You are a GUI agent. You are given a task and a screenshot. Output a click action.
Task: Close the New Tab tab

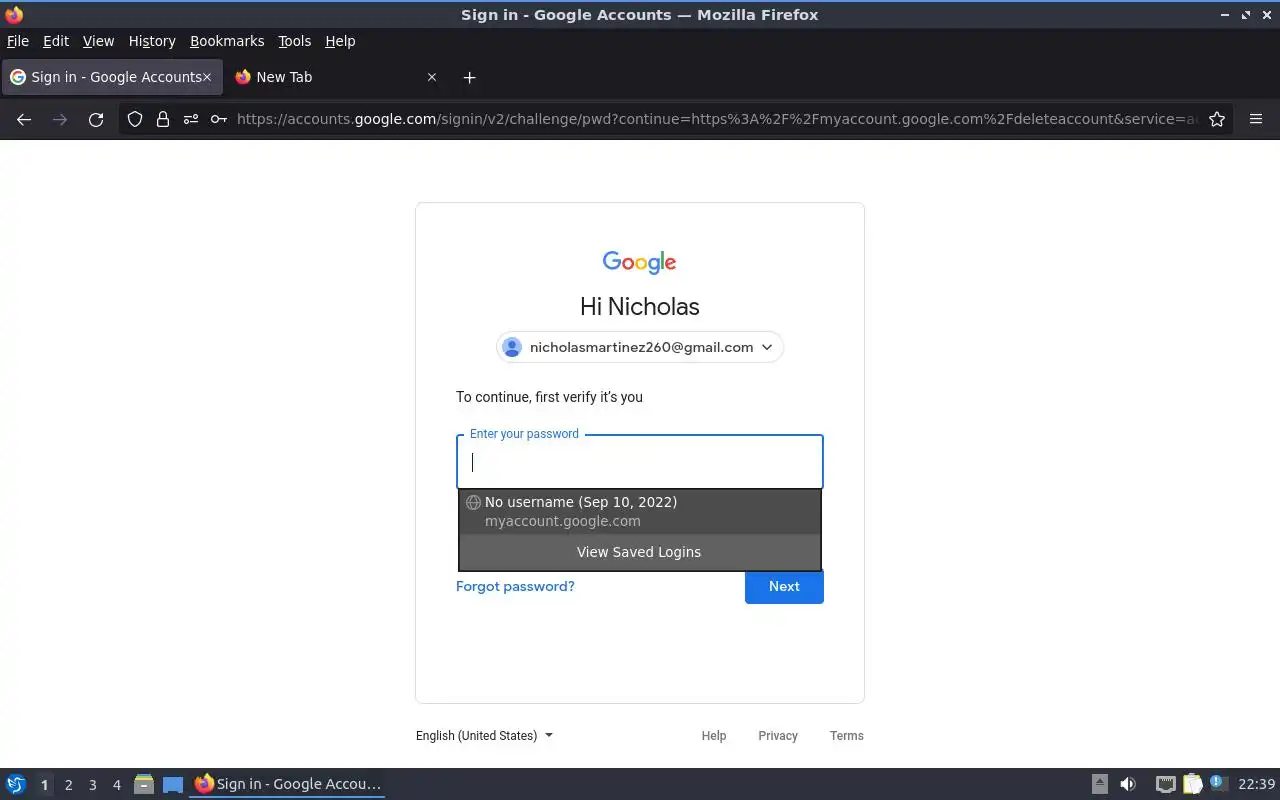432,77
